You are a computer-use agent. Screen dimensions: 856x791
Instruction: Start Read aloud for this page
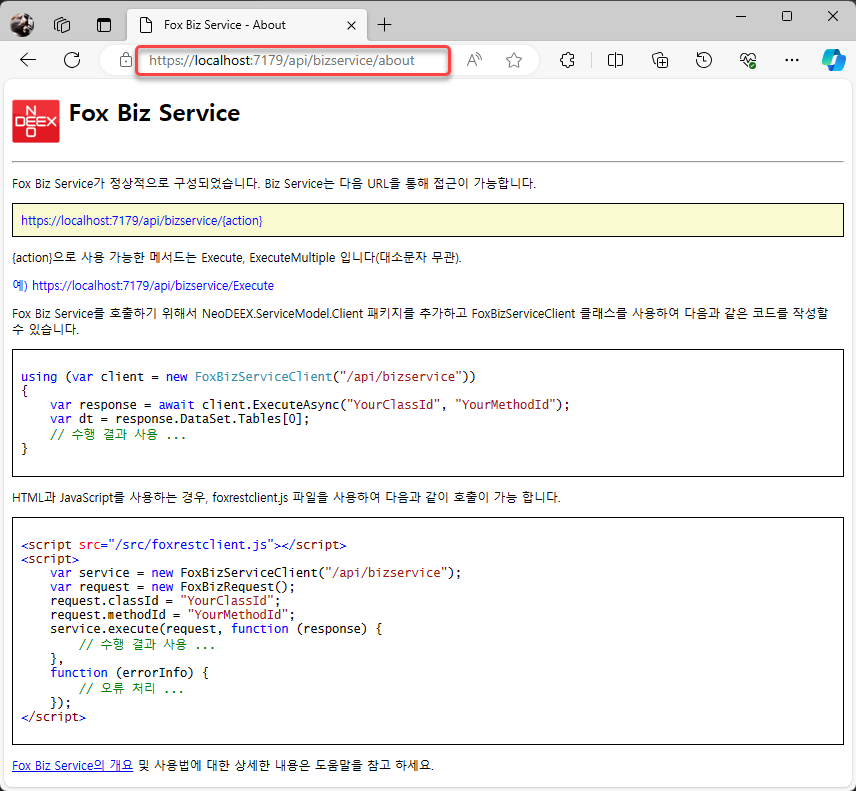[x=474, y=60]
